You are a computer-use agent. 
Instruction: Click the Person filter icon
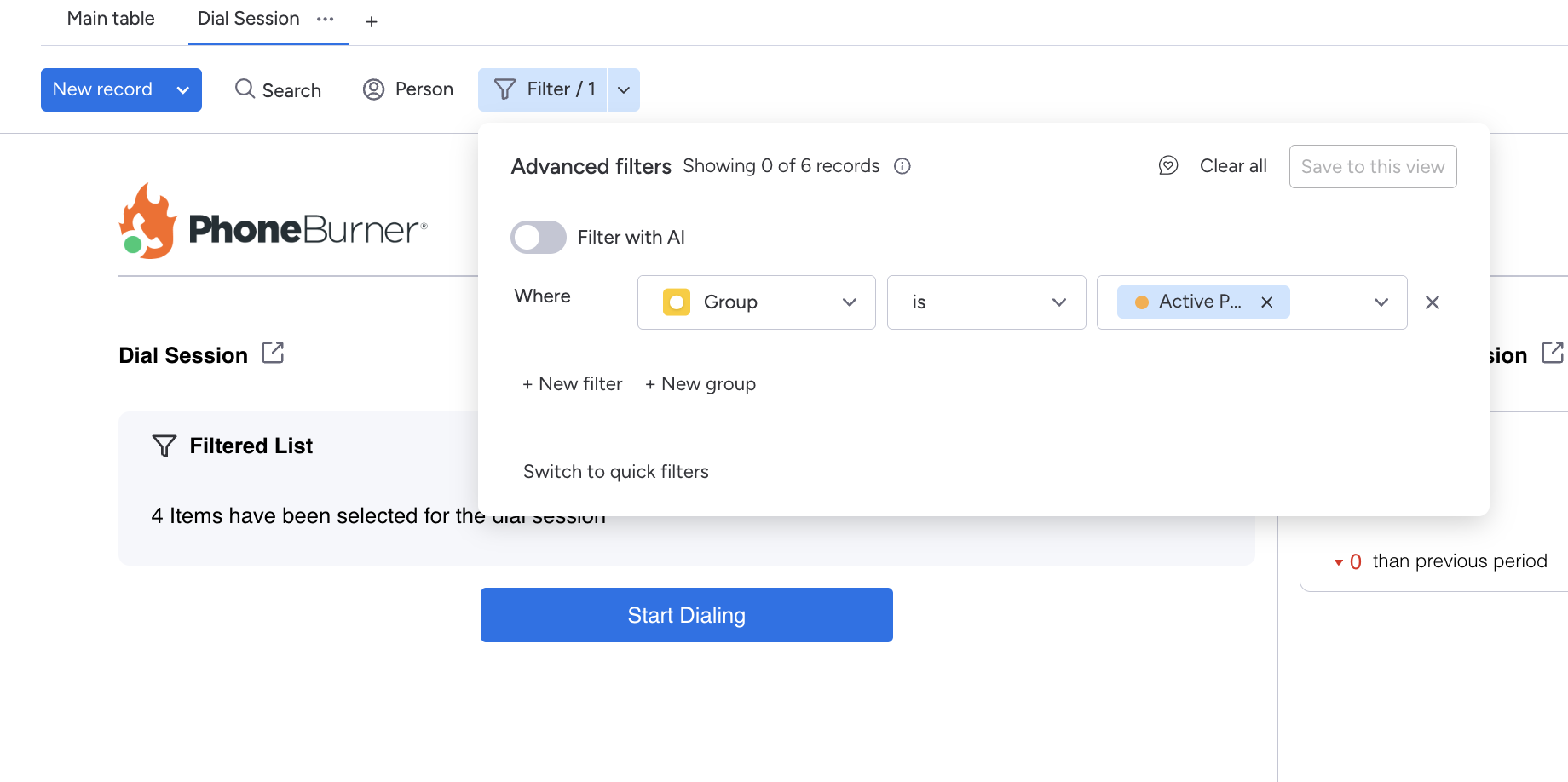pyautogui.click(x=373, y=89)
